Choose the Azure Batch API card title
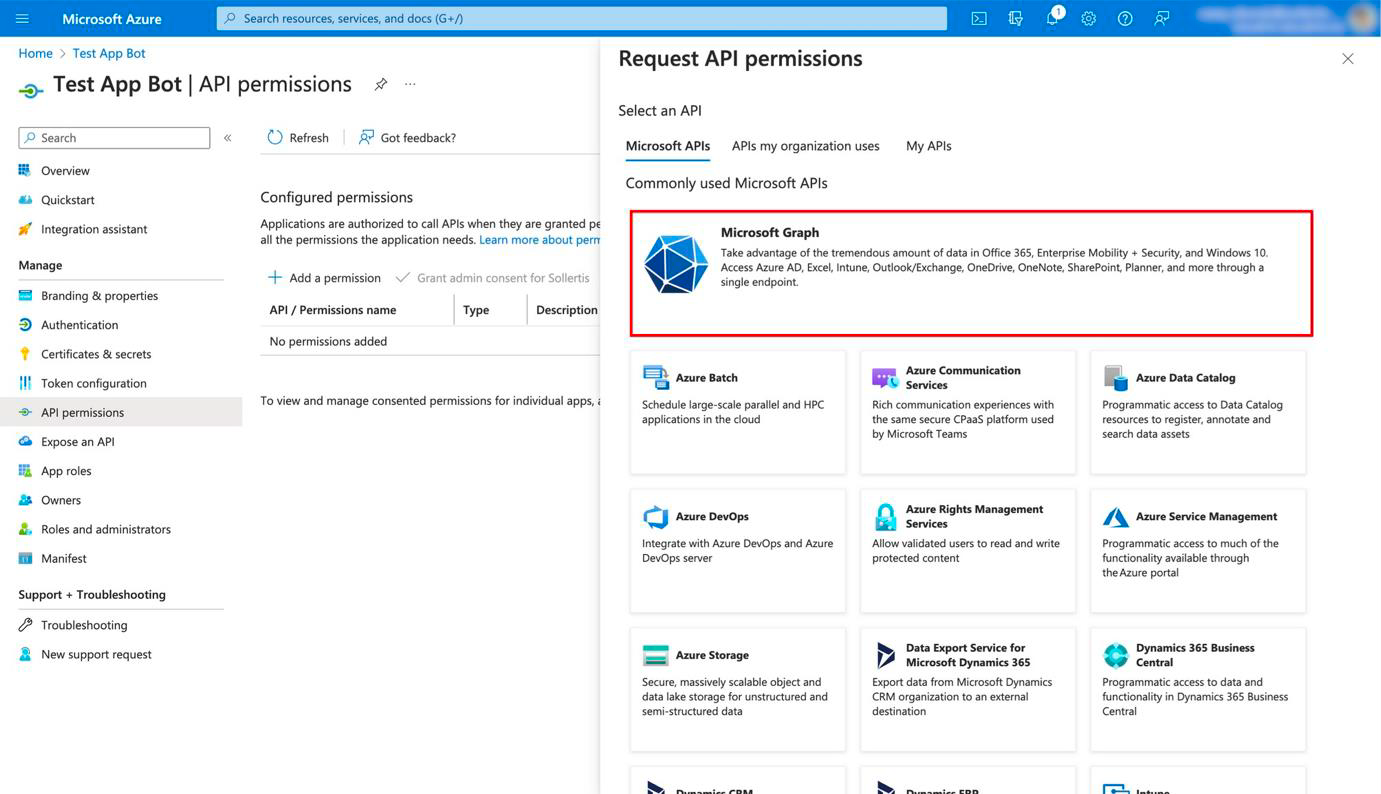 707,378
